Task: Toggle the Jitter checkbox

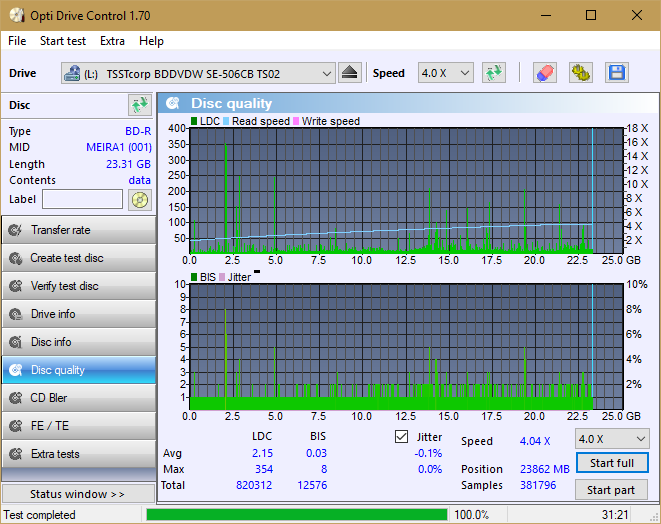Action: pos(401,437)
